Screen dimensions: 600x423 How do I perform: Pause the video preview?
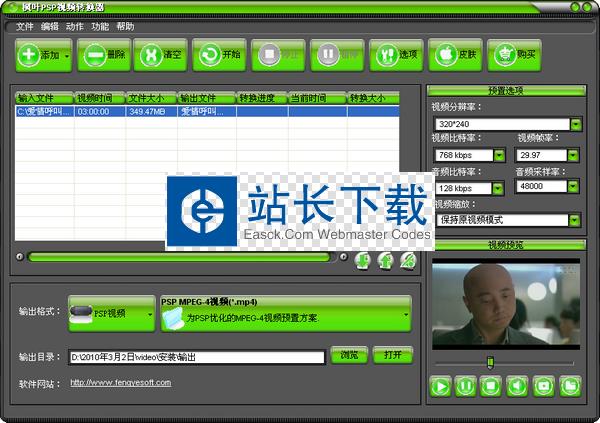[466, 385]
